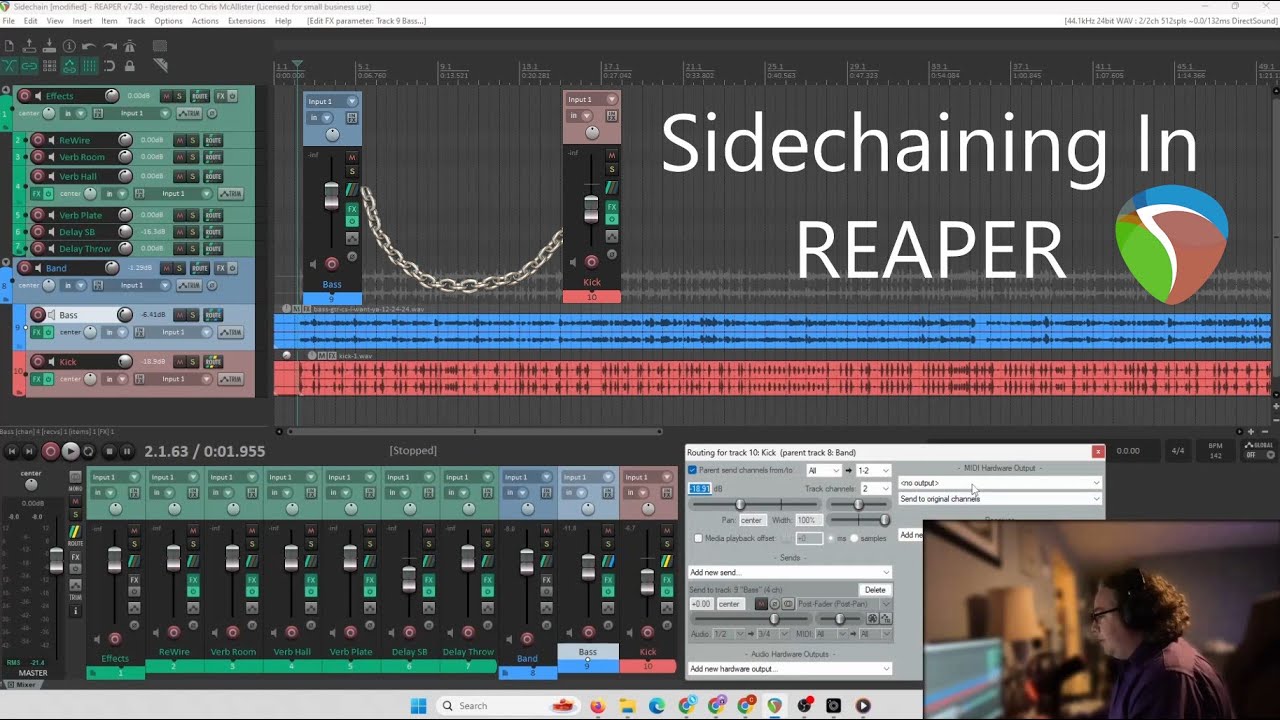Toggle the item grouping chain-link icon
This screenshot has width=1280, height=720.
[x=29, y=66]
